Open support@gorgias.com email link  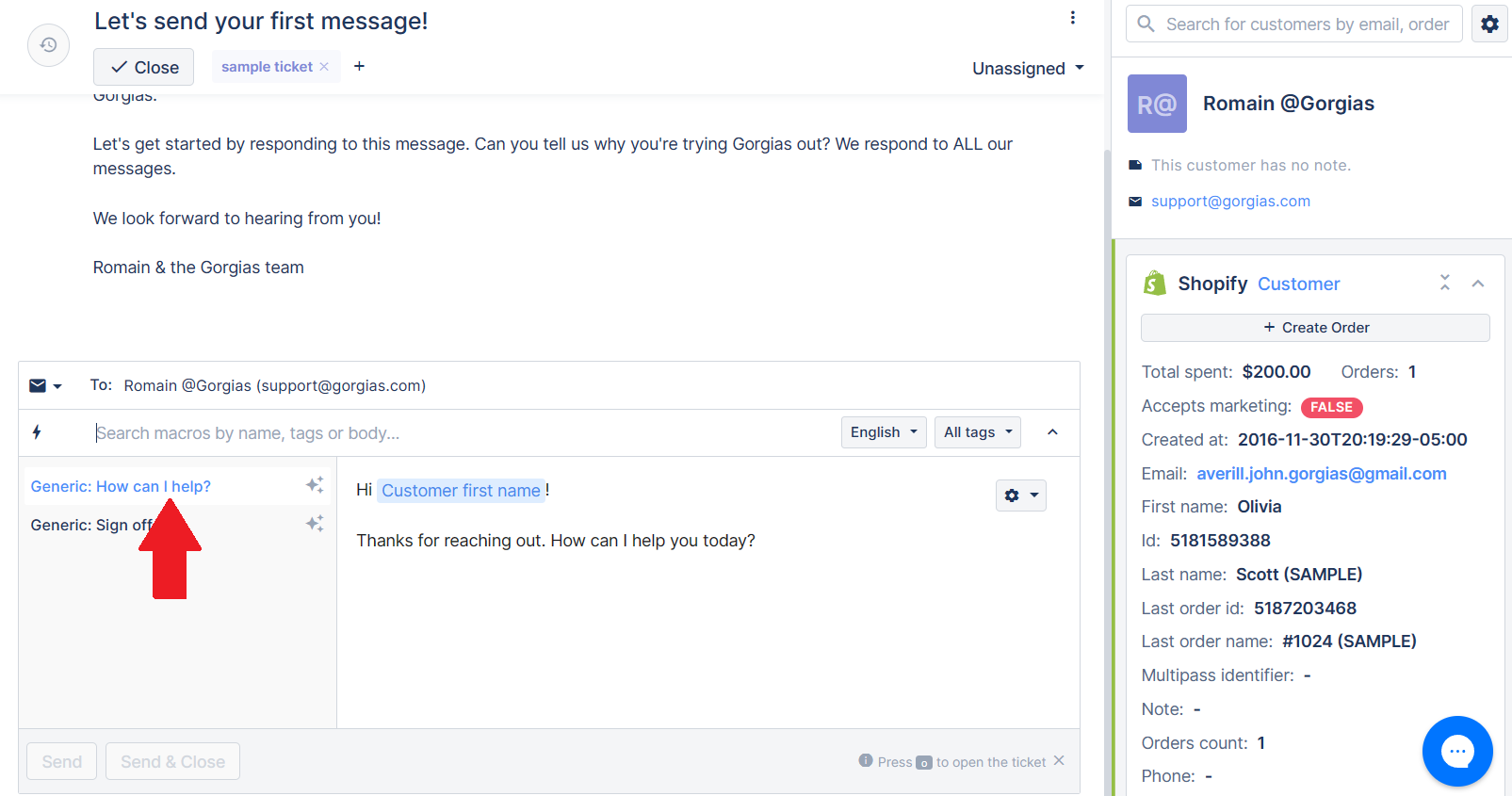click(x=1230, y=201)
